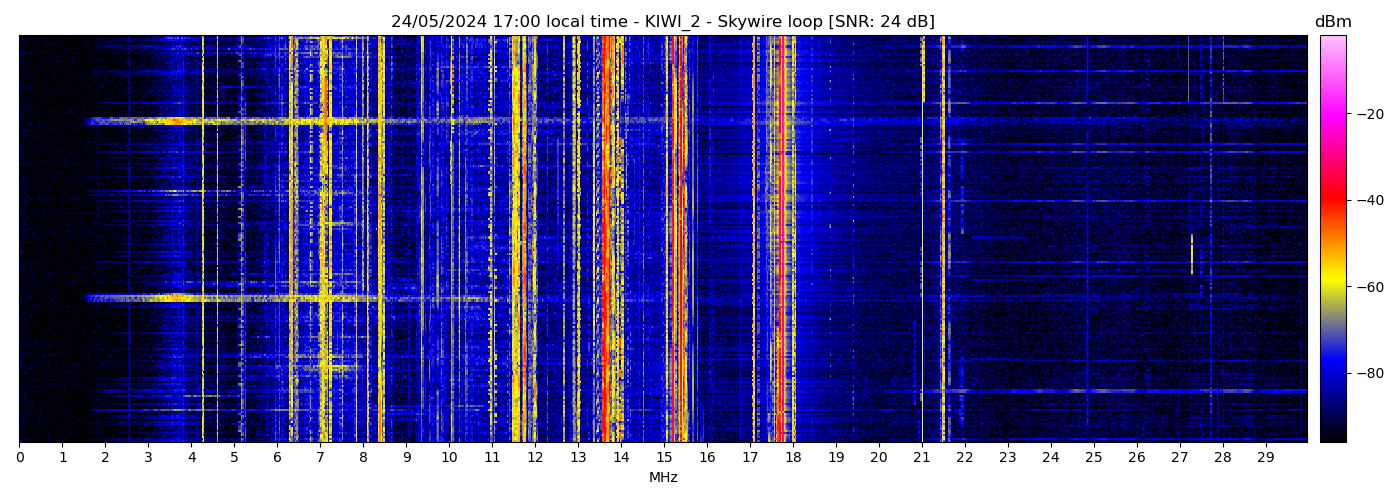Click the black bottom of the colorbar
This screenshot has height=500, width=1400.
click(1333, 435)
